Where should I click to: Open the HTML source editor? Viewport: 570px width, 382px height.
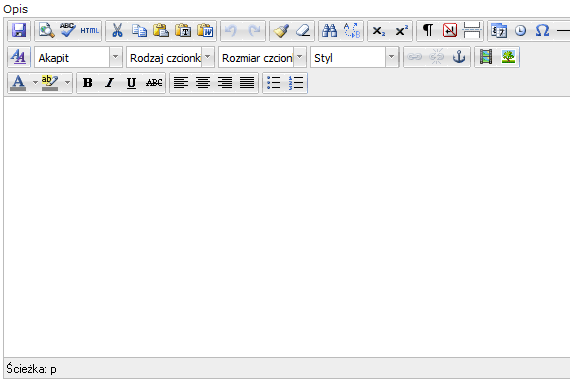point(90,31)
